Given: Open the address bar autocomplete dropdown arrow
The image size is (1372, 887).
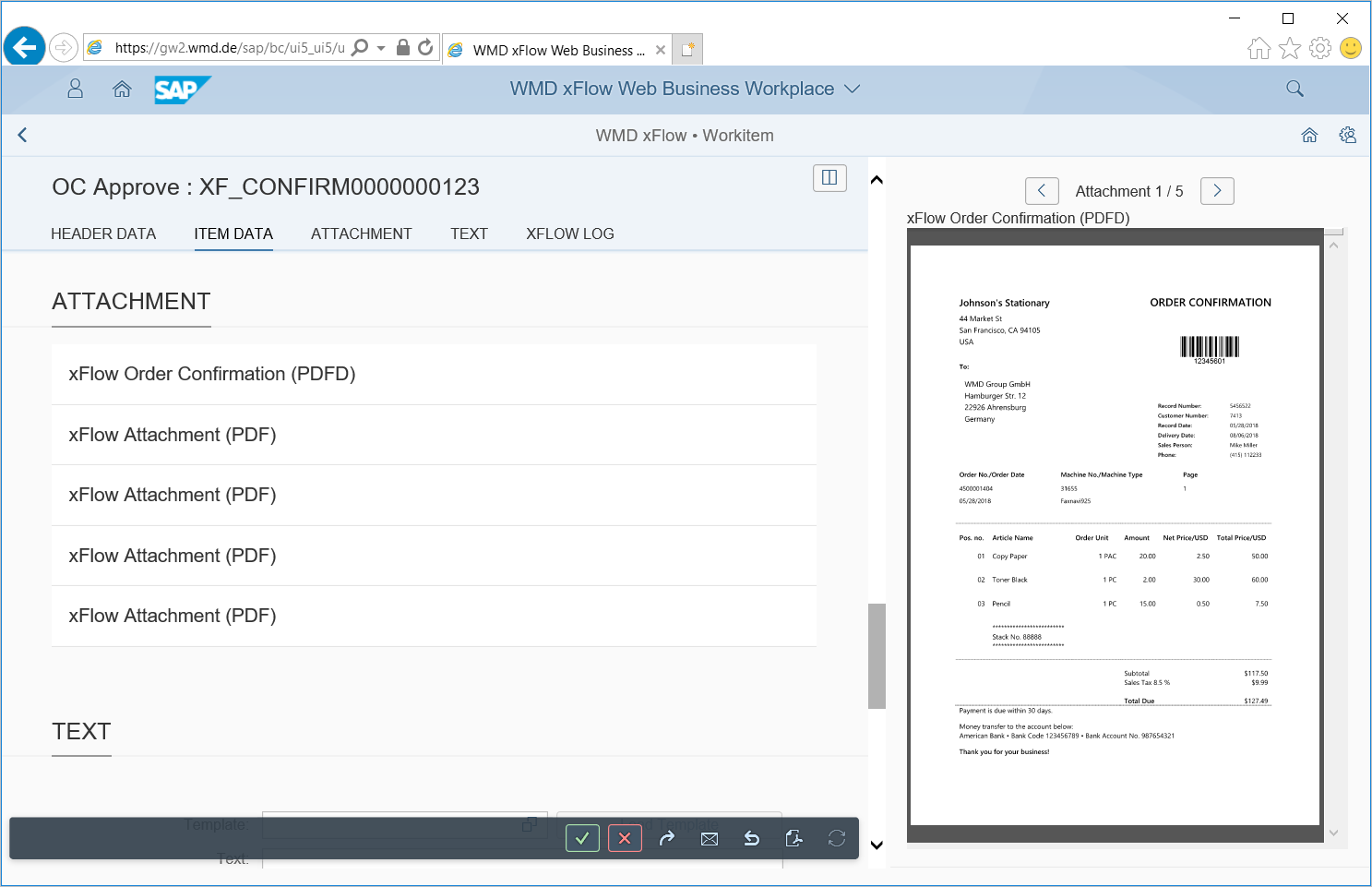Looking at the screenshot, I should click(382, 47).
